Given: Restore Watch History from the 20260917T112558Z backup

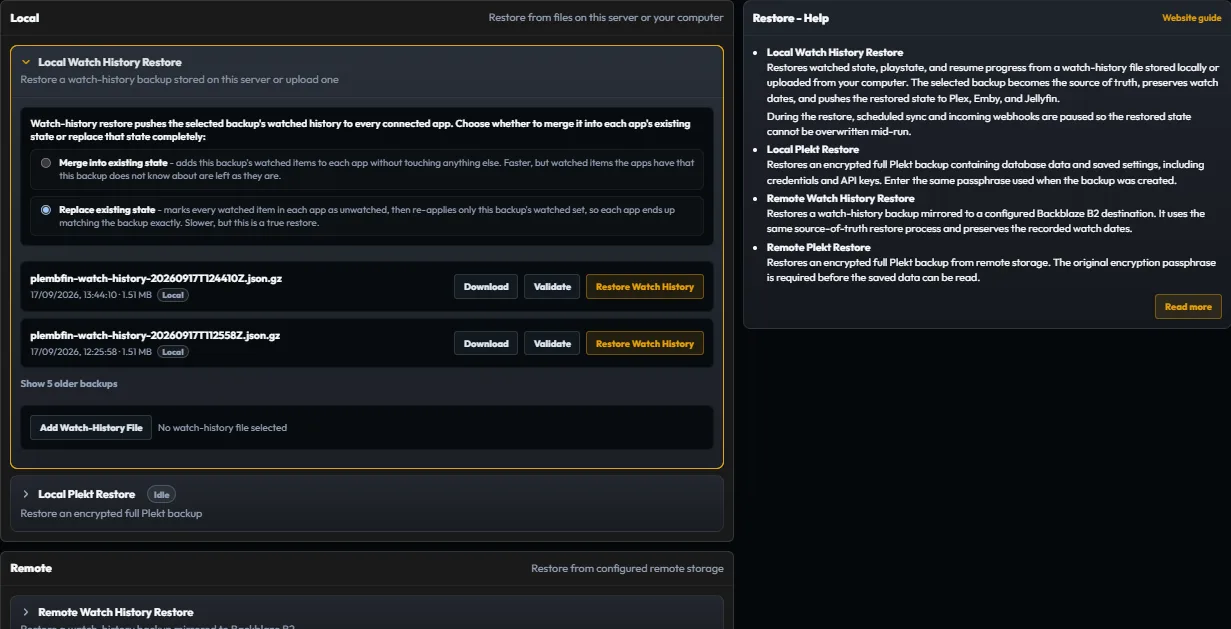Looking at the screenshot, I should point(645,344).
